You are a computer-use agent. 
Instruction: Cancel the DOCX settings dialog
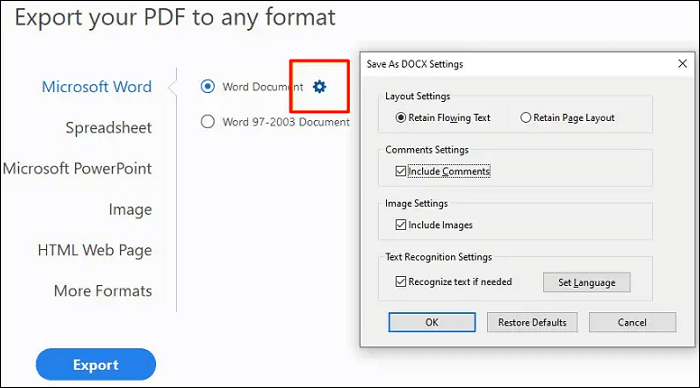[632, 322]
